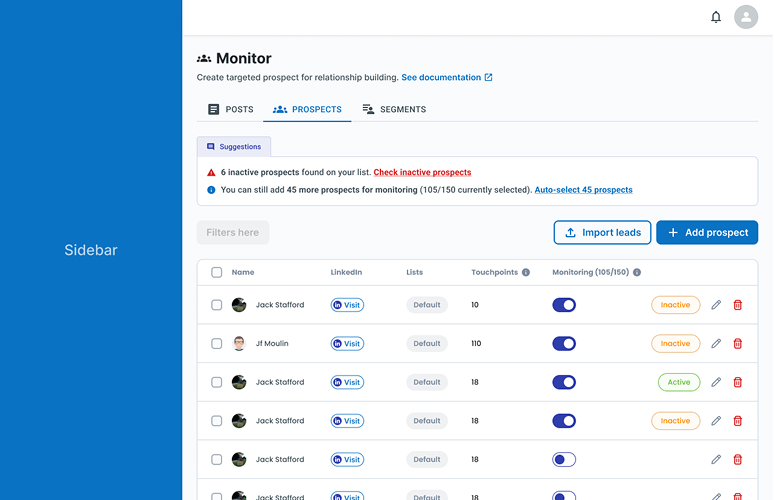Click the Filters here placeholder
The height and width of the screenshot is (500, 774).
tap(232, 232)
